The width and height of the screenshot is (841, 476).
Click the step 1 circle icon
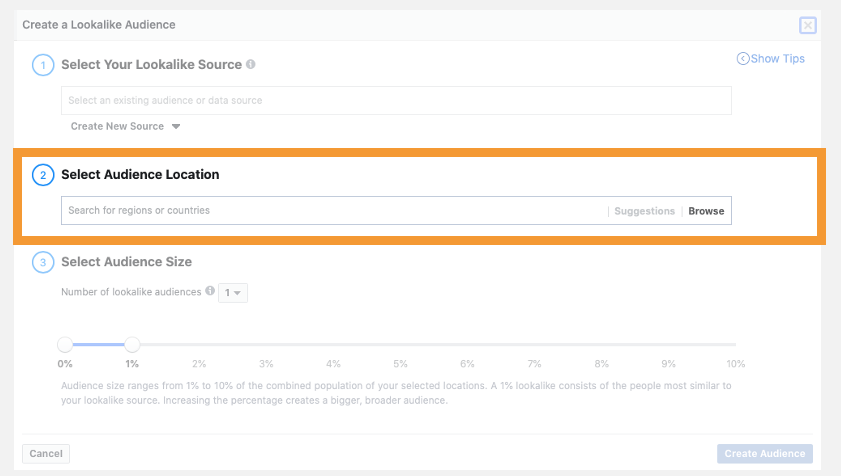click(x=43, y=65)
